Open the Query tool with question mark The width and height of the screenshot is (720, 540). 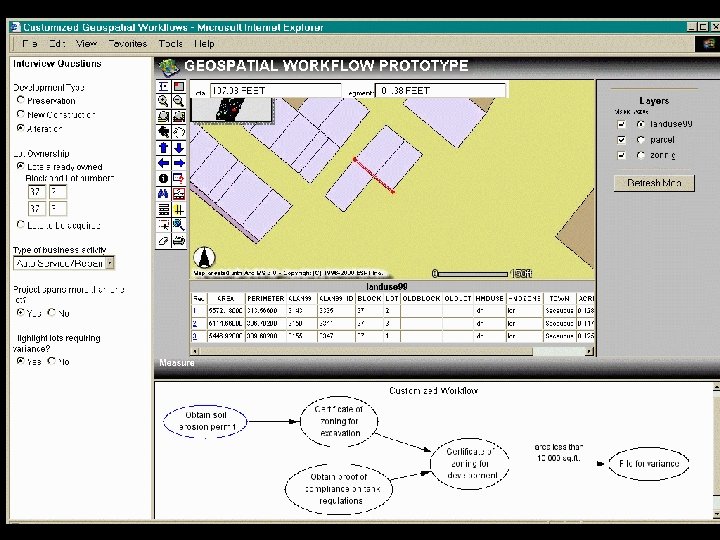(179, 178)
